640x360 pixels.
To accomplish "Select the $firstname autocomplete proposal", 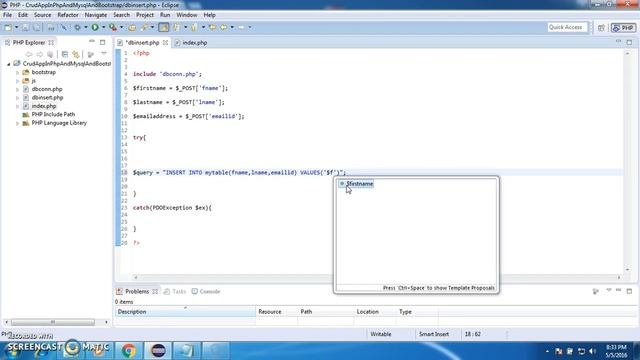I will pyautogui.click(x=356, y=184).
